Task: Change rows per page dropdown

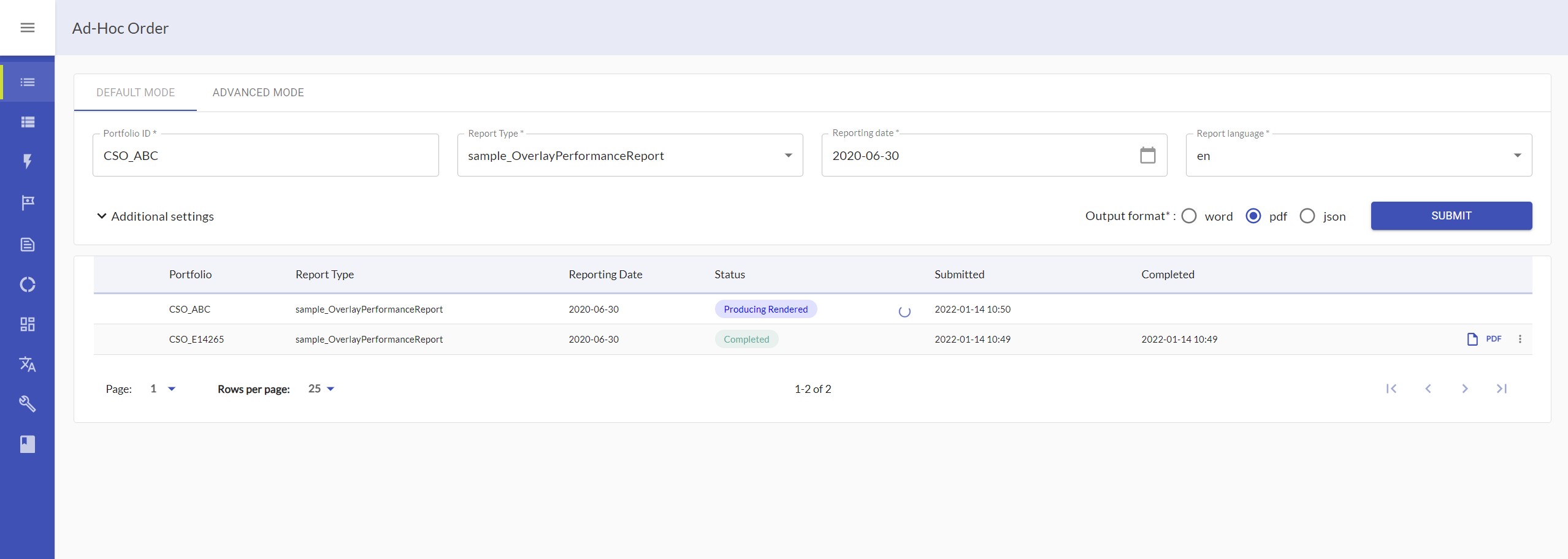Action: (x=321, y=389)
